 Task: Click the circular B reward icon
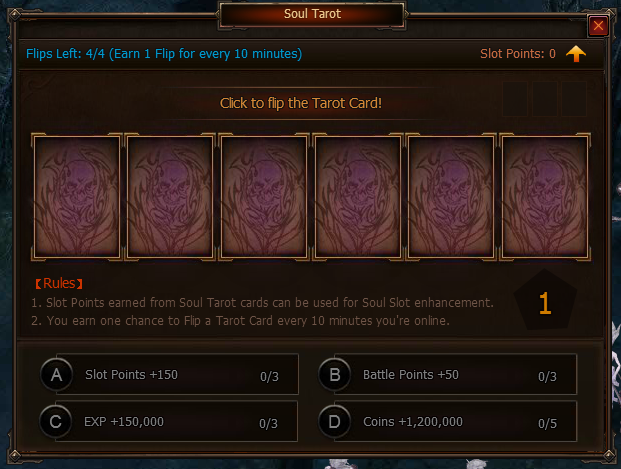click(x=335, y=374)
